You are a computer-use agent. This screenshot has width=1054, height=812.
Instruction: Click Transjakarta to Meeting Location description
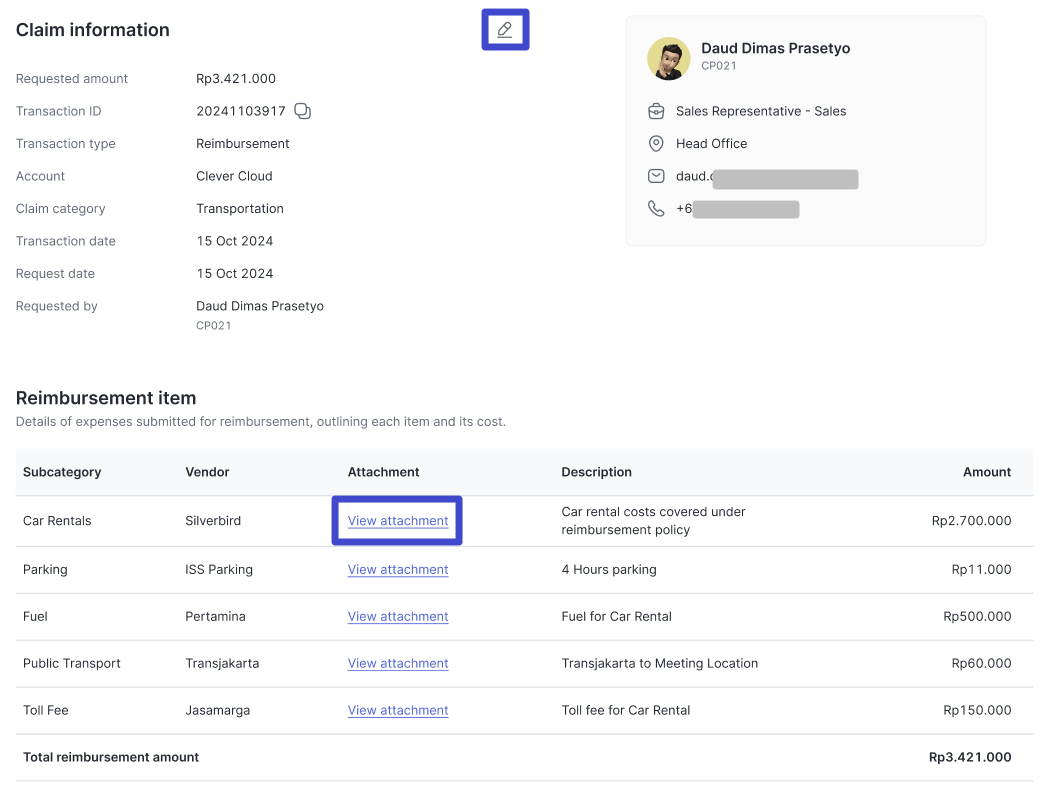[659, 663]
